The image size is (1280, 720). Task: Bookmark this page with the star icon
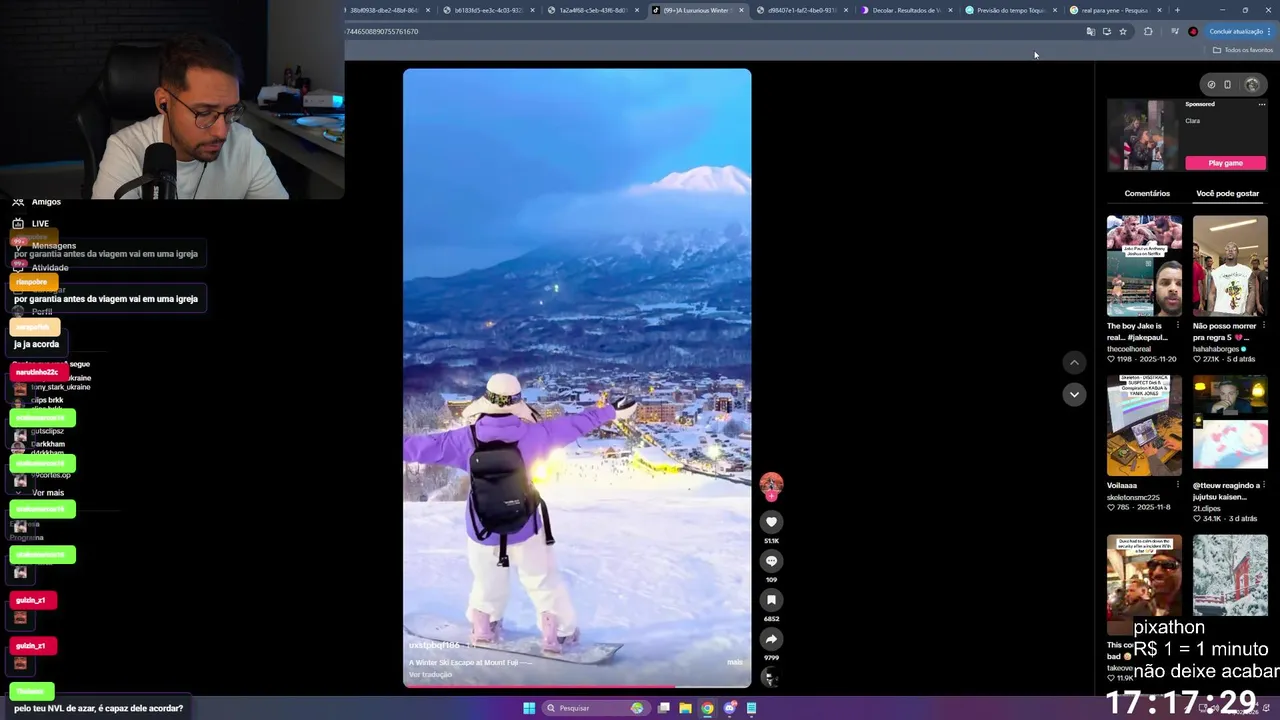(x=1123, y=32)
